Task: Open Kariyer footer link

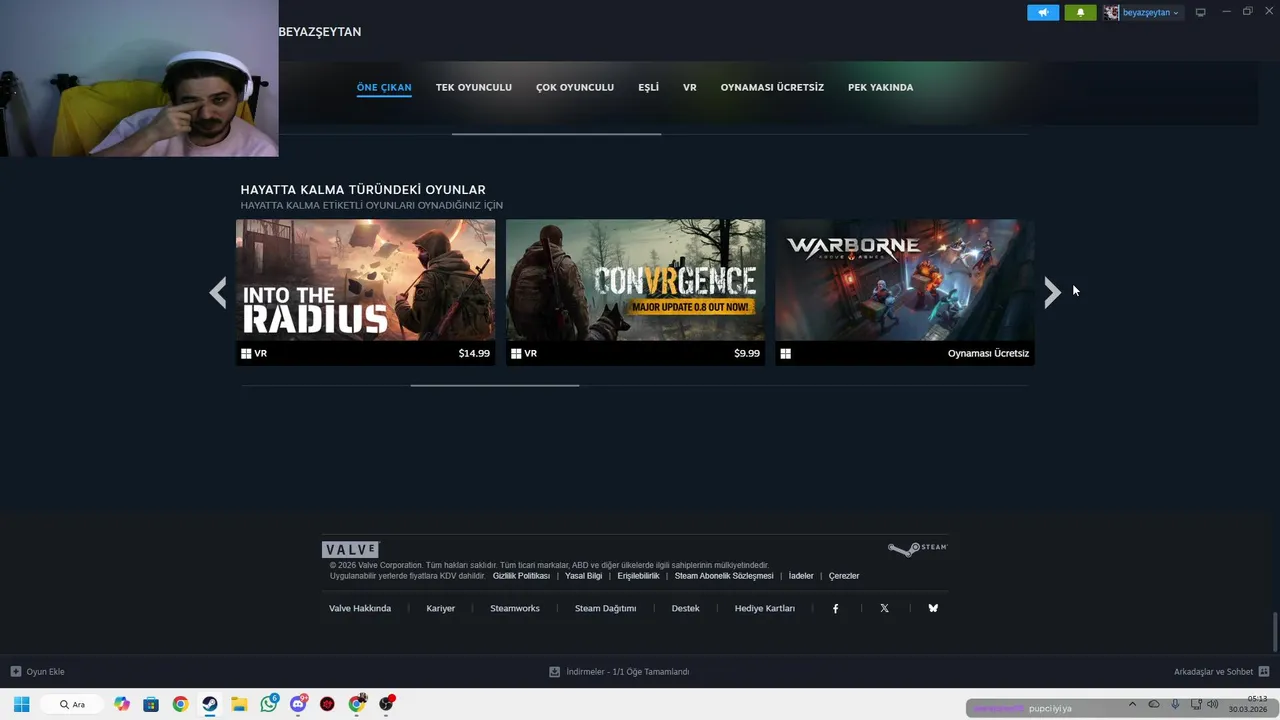Action: tap(441, 608)
